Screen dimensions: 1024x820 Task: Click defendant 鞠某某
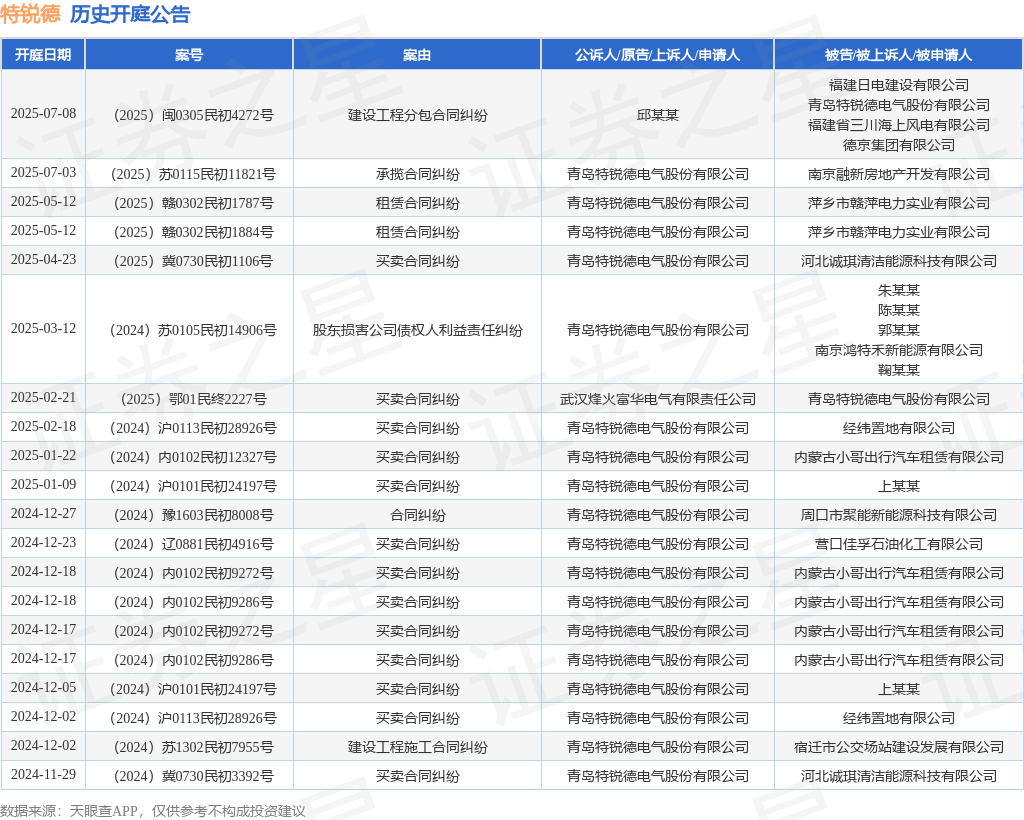[x=899, y=371]
